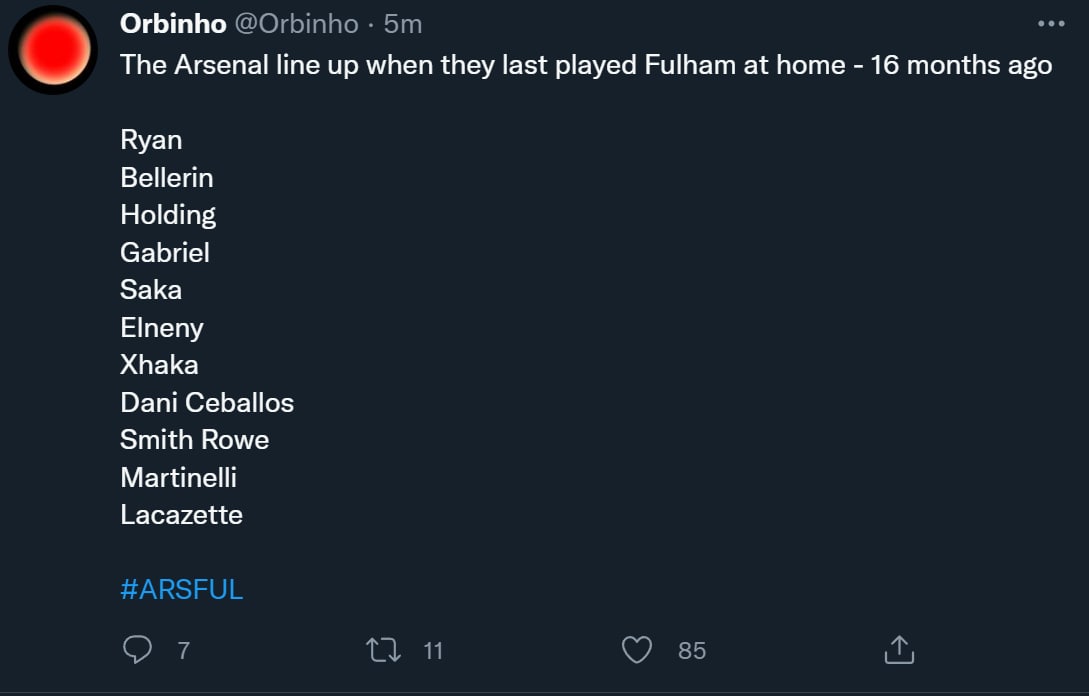Open the tweet via the 5m timestamp
Image resolution: width=1089 pixels, height=696 pixels.
pos(403,24)
